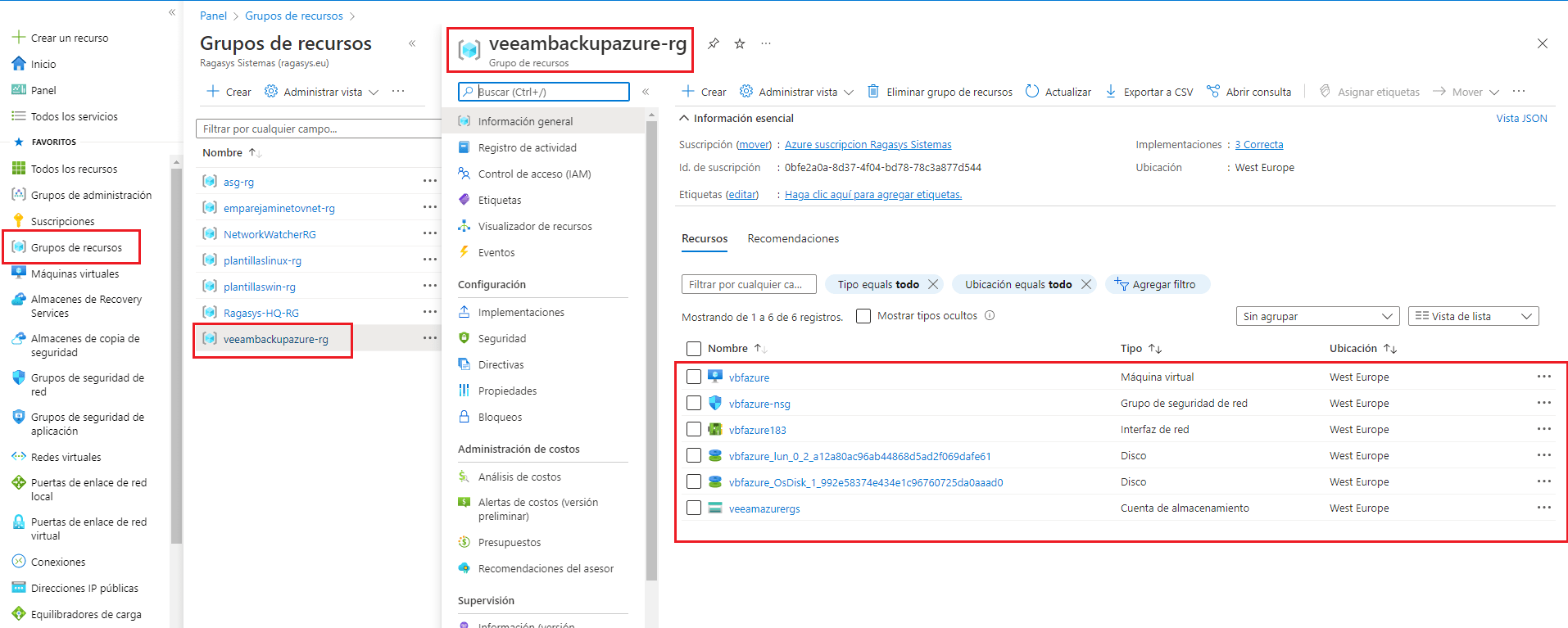This screenshot has width=1568, height=628.
Task: Open ellipsis menu for Ragasys-HQ-RG row
Action: pos(430,312)
